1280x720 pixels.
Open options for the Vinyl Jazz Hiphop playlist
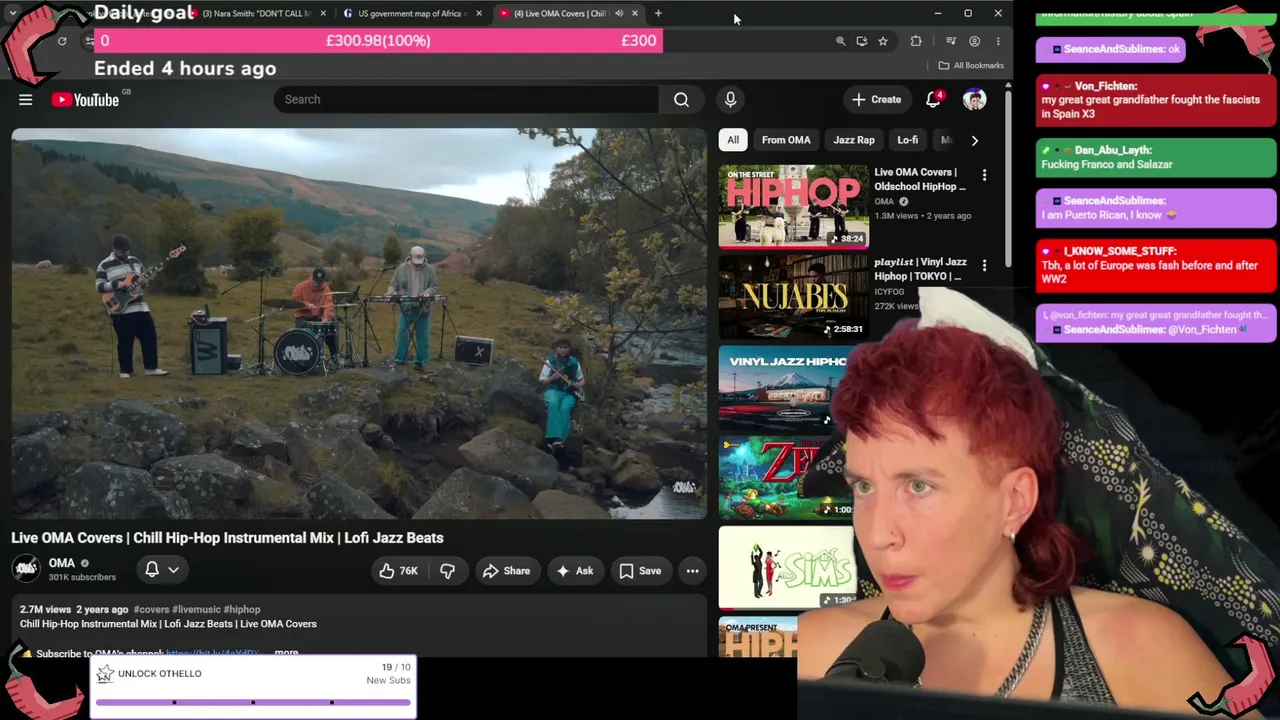984,265
